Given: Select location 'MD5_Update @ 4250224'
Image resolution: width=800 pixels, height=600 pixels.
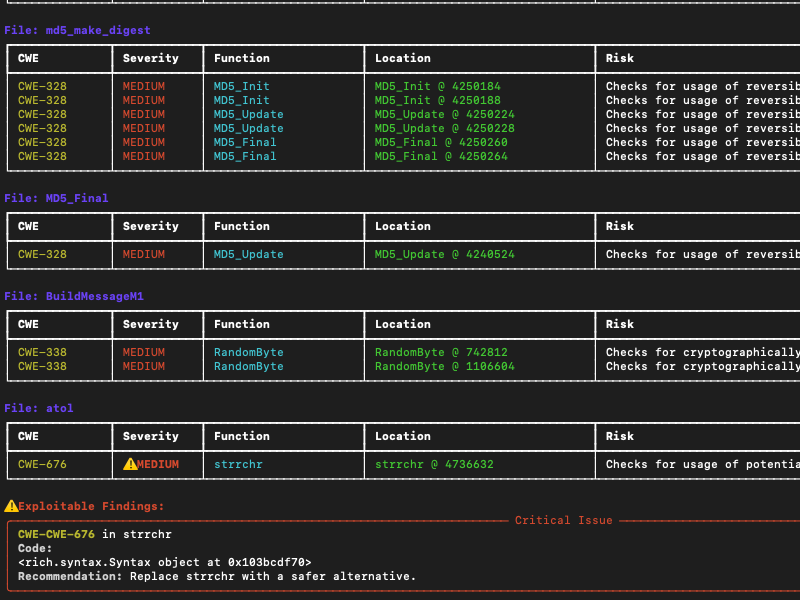Looking at the screenshot, I should (444, 114).
